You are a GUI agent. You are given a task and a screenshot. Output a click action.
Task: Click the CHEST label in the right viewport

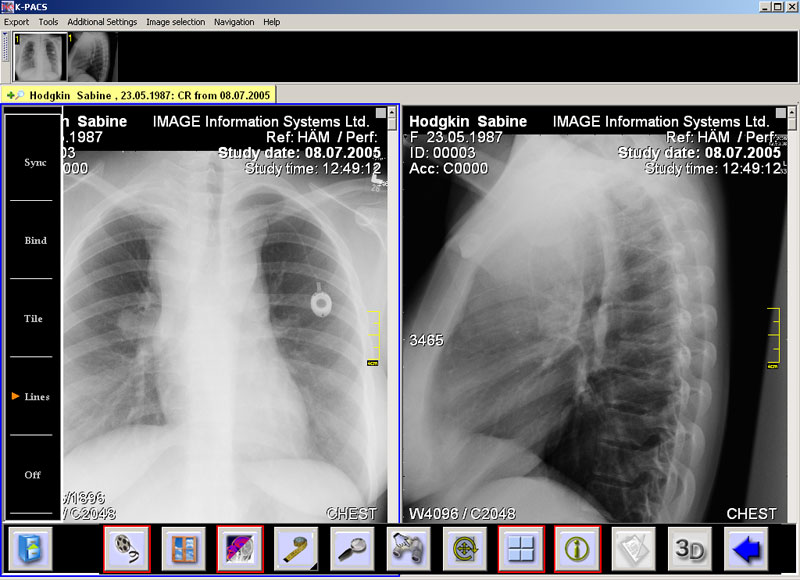[752, 513]
